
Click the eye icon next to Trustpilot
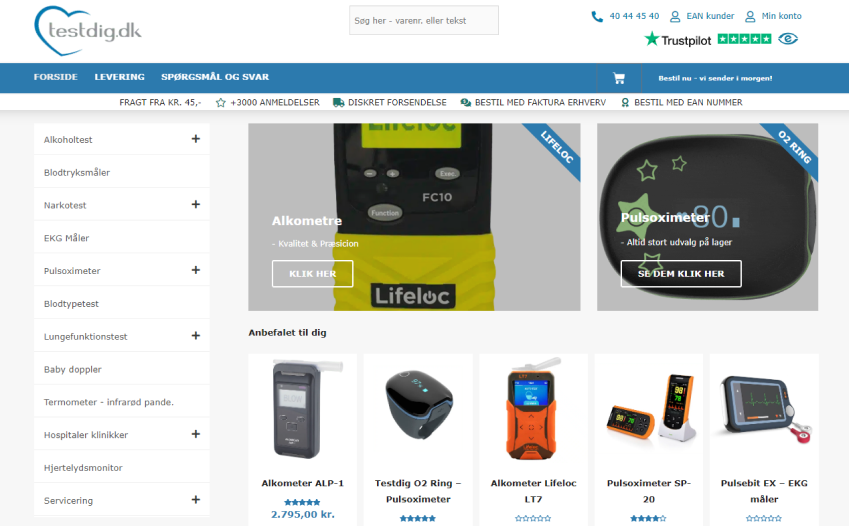point(788,38)
